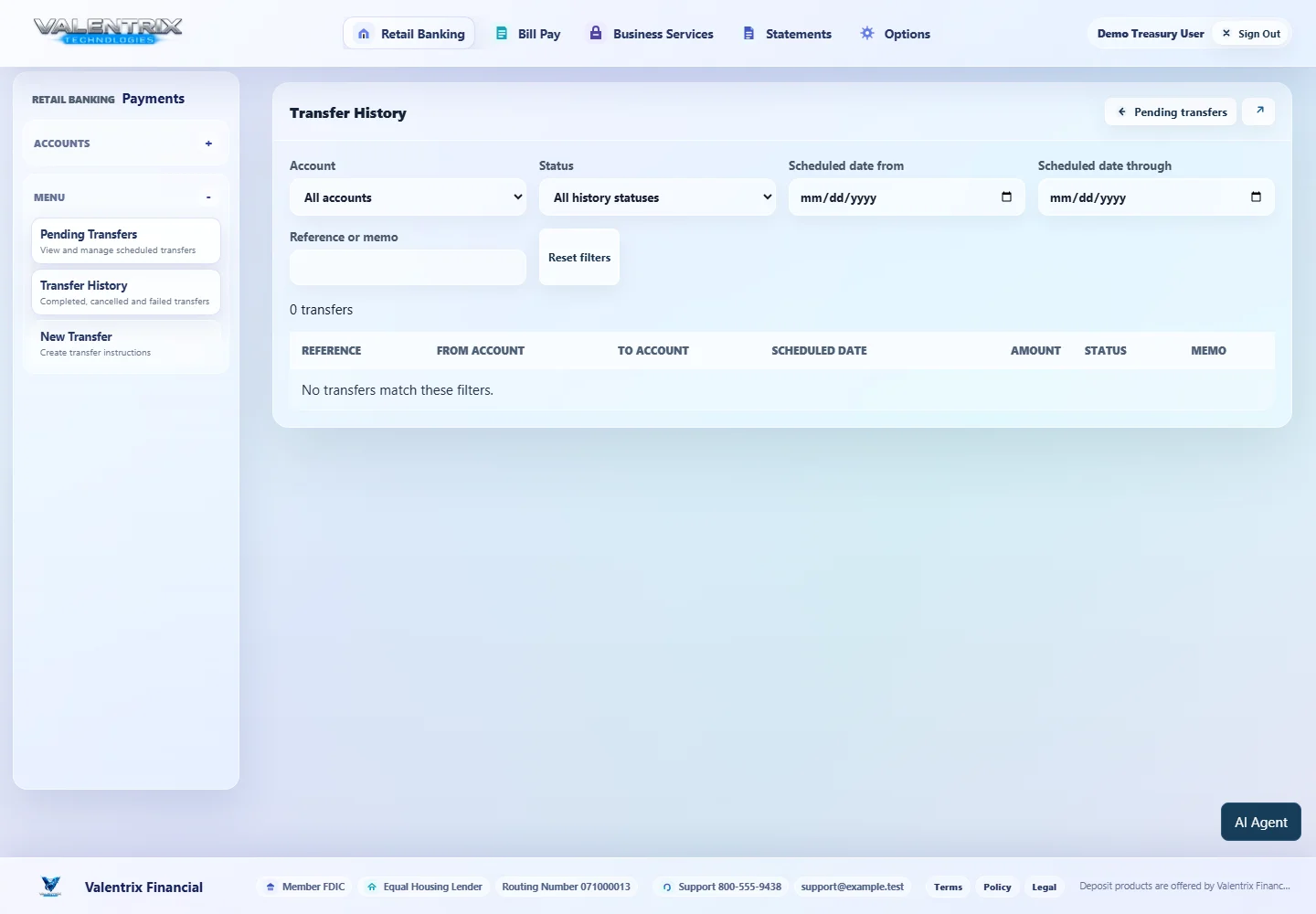Screen dimensions: 1316x914
Task: Click the Member FDIC badge
Action: click(305, 887)
